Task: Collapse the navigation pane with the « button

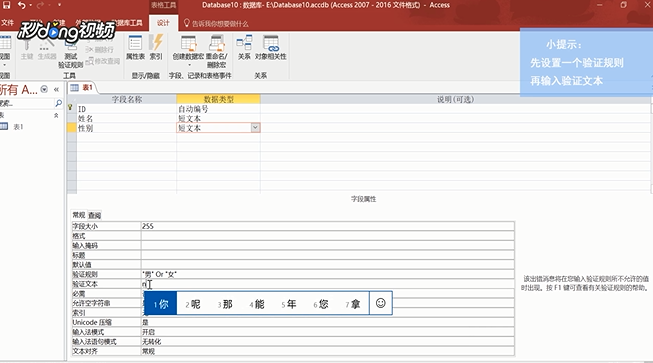Action: pyautogui.click(x=57, y=89)
